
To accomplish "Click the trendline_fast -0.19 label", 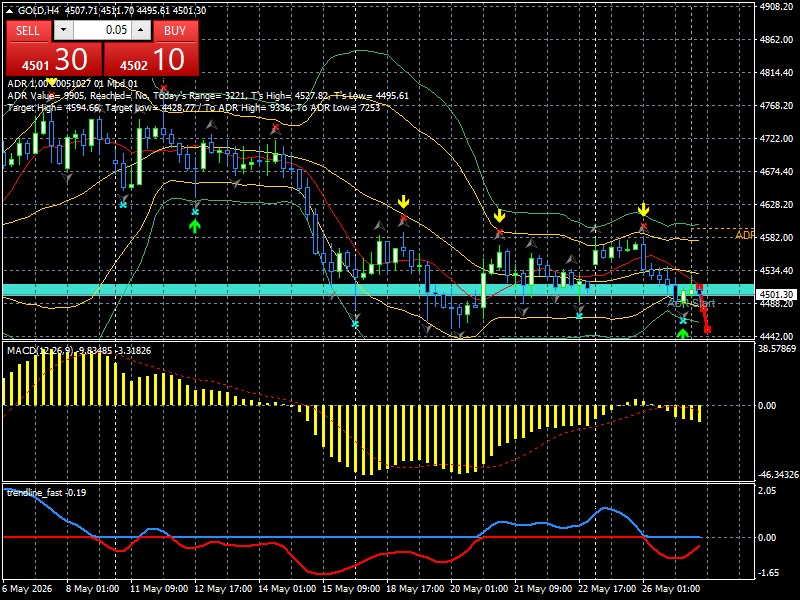I will pos(46,492).
